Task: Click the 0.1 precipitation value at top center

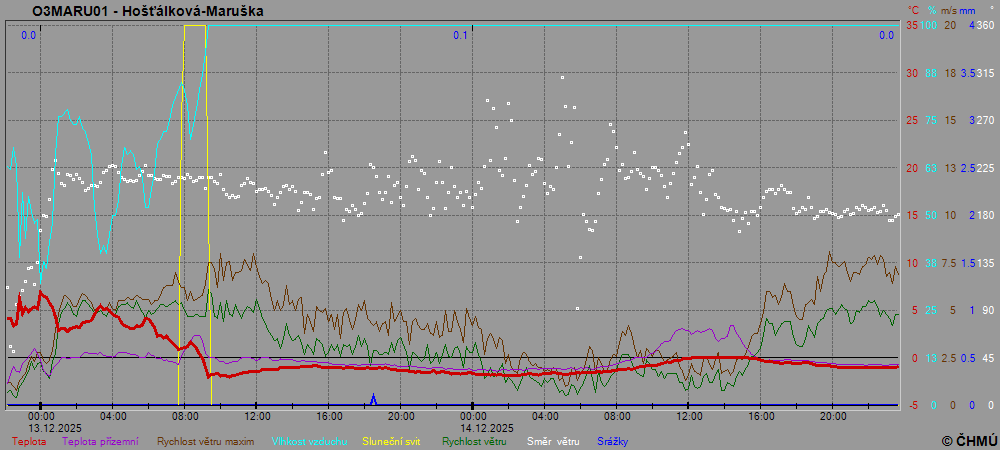Action: (x=459, y=36)
